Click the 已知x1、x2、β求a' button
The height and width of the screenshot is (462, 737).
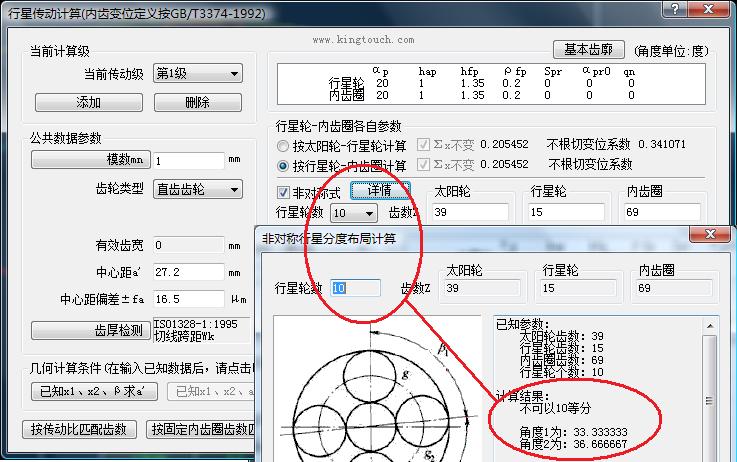94,391
